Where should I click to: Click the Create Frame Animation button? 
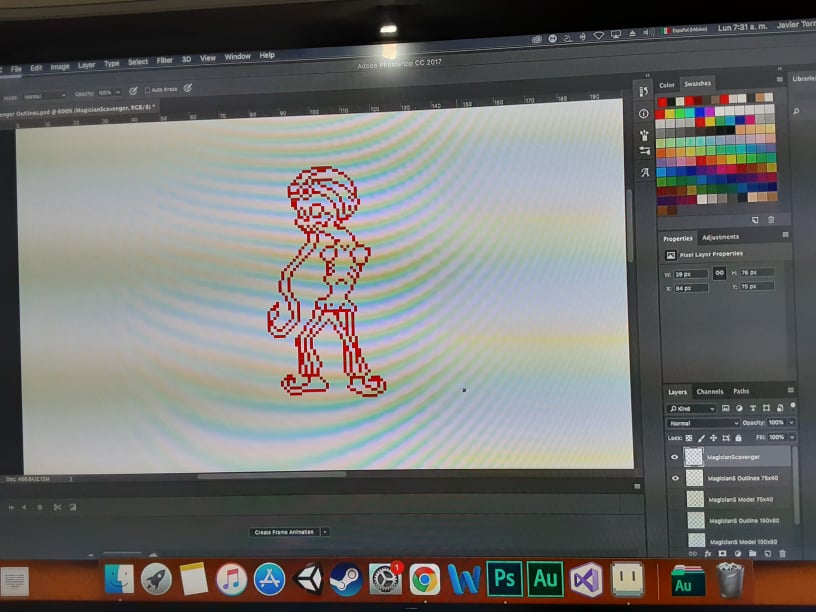[x=284, y=532]
